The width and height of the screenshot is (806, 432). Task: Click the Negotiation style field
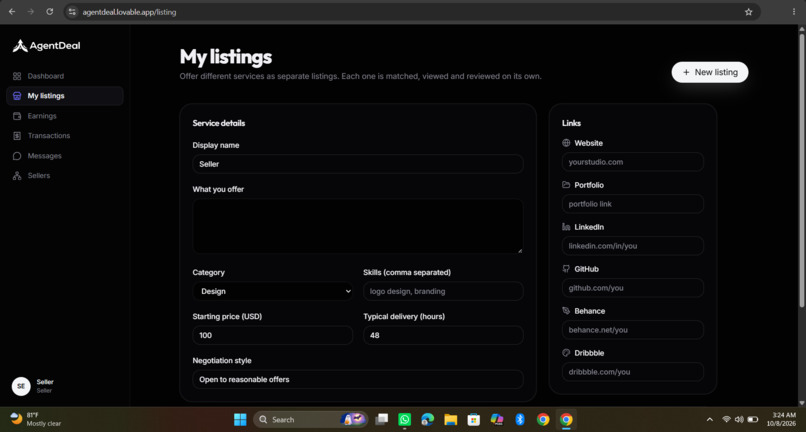click(x=358, y=380)
